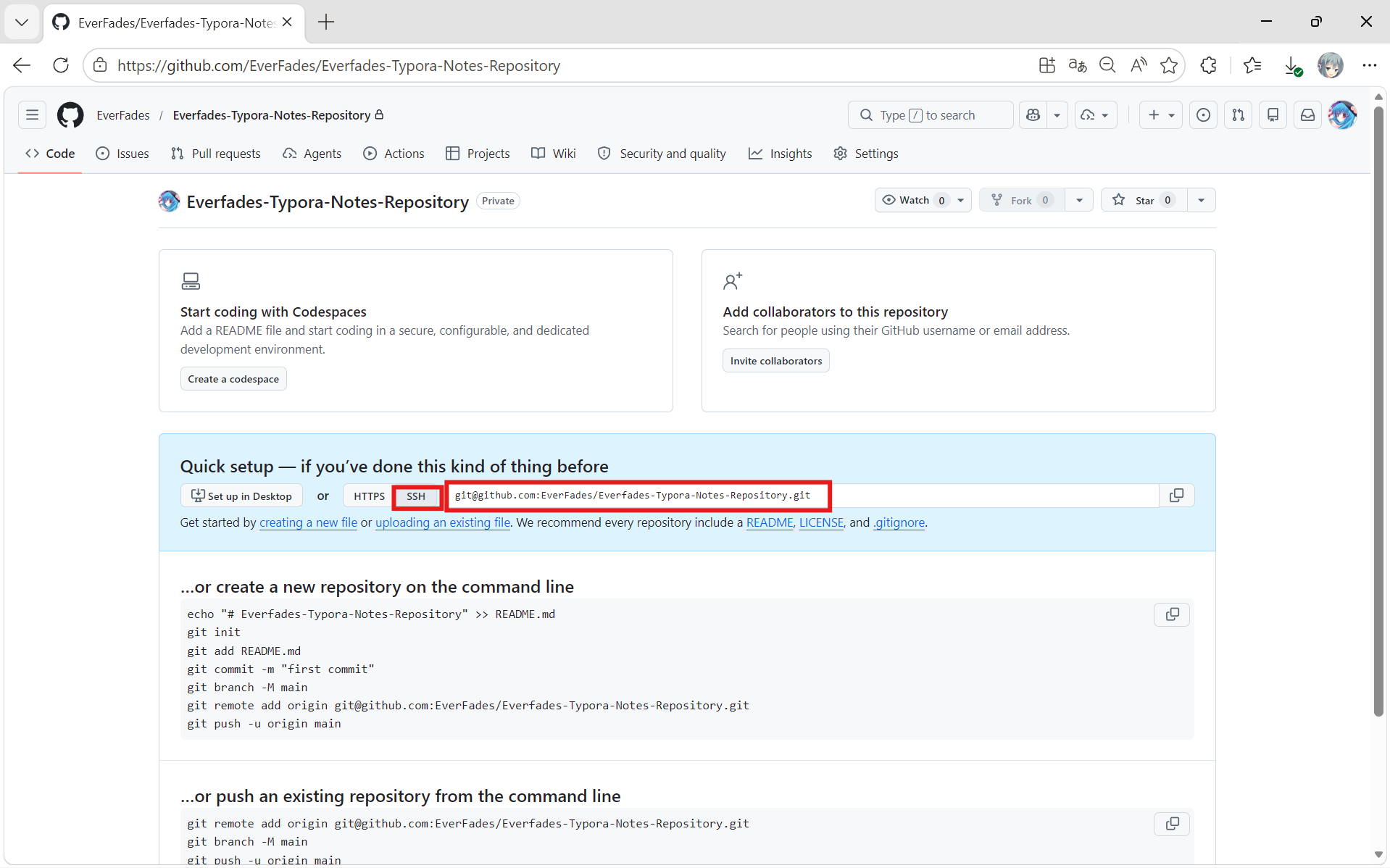Open the Pull requests tab

point(215,154)
